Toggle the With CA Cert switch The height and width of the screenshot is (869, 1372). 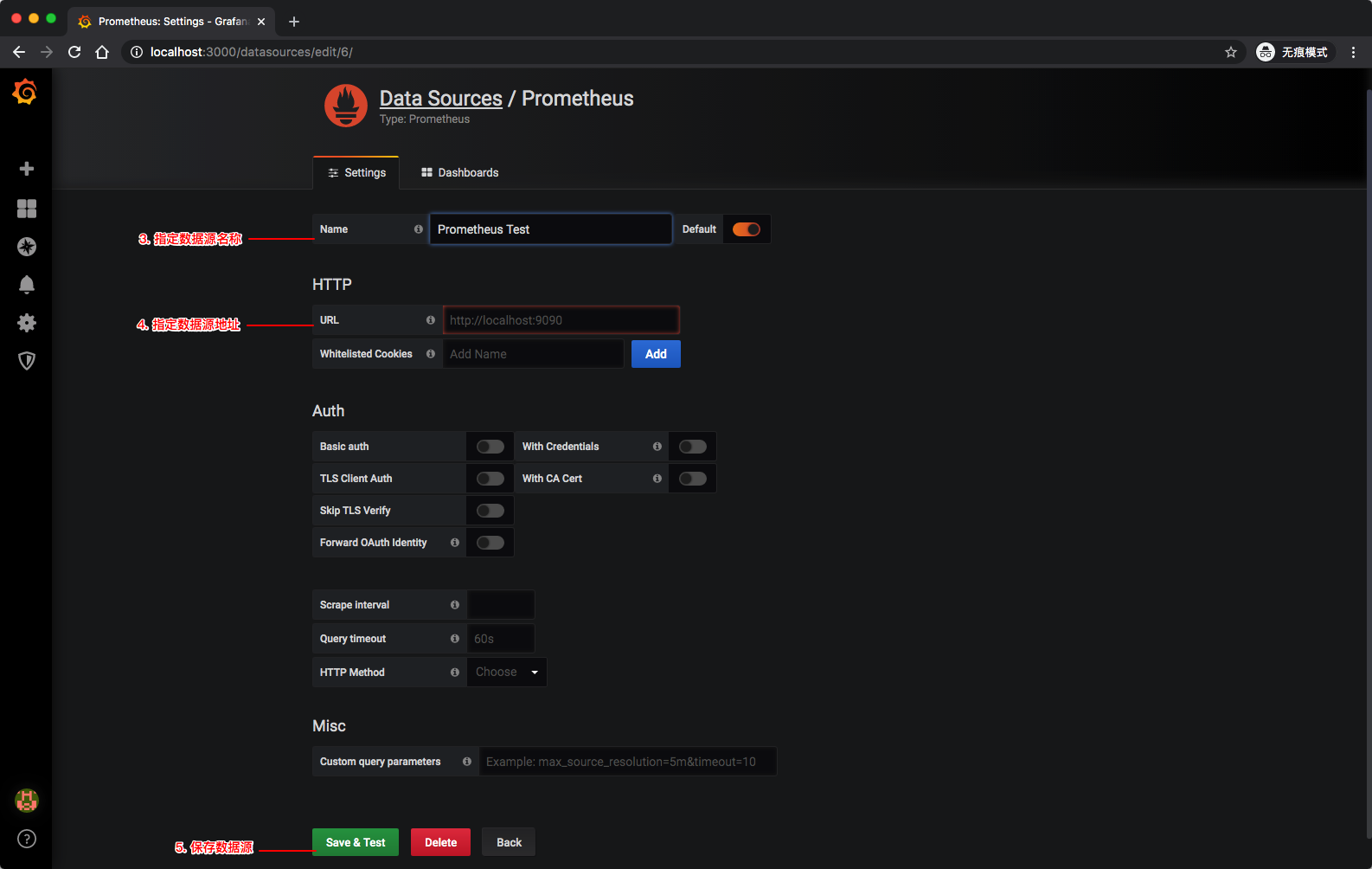[693, 479]
